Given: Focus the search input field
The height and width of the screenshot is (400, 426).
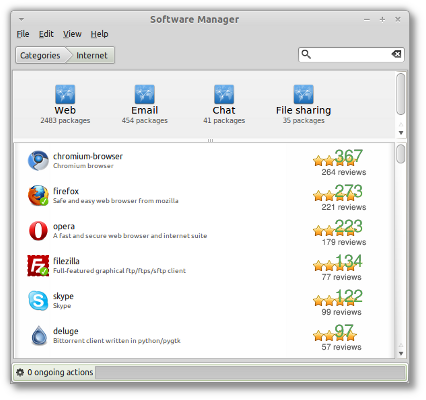Looking at the screenshot, I should [351, 54].
